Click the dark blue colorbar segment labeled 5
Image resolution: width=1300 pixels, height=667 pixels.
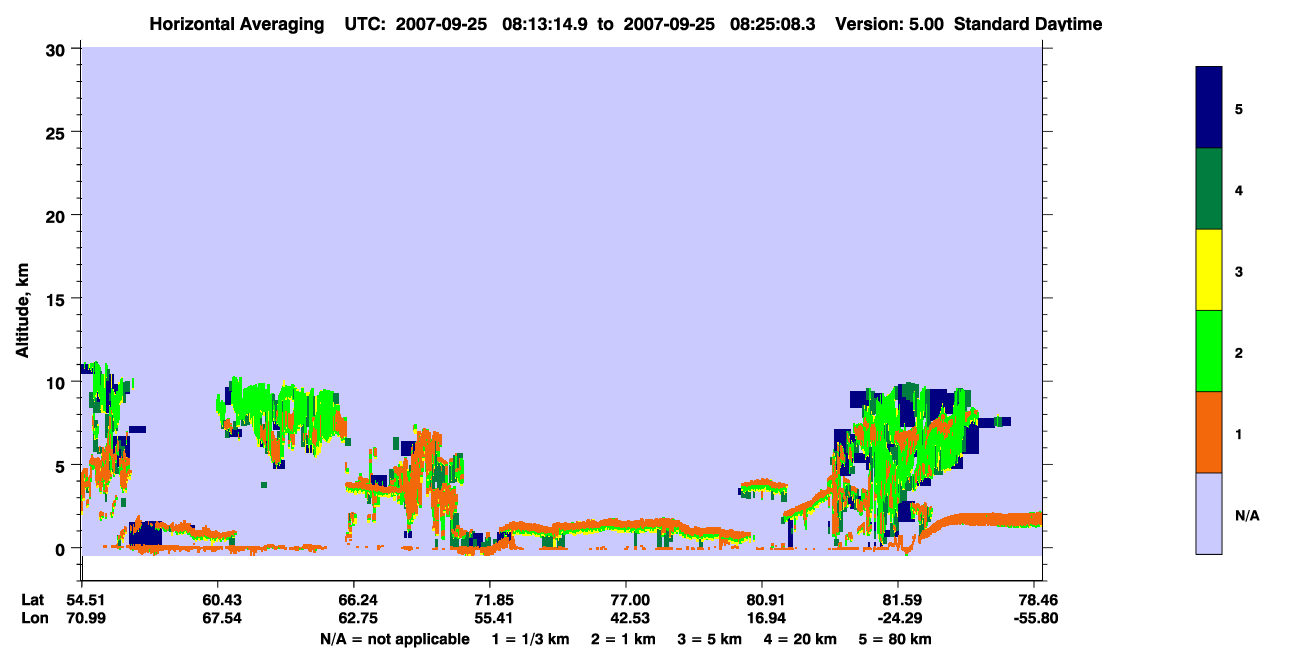(1209, 108)
